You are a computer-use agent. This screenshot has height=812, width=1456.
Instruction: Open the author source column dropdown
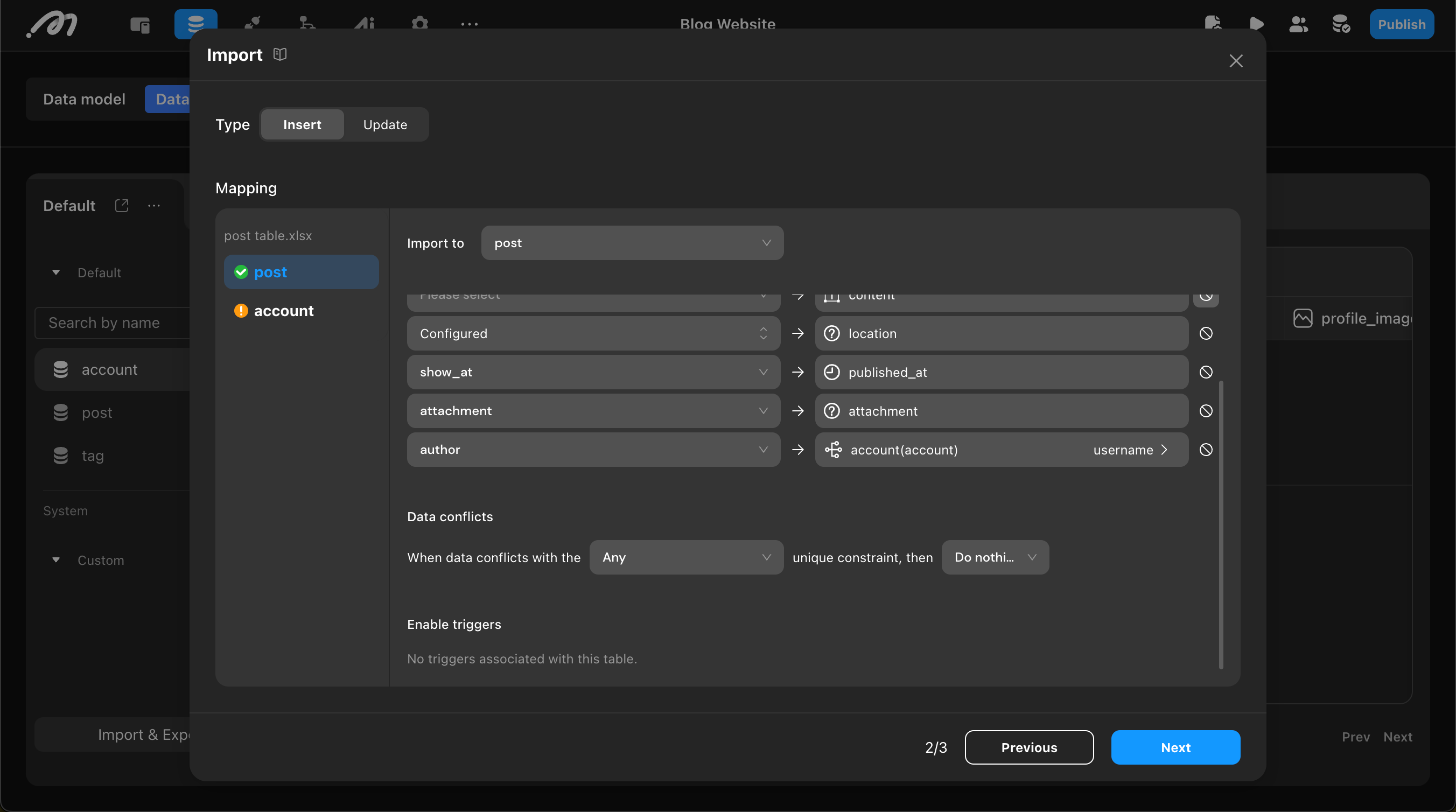point(593,449)
